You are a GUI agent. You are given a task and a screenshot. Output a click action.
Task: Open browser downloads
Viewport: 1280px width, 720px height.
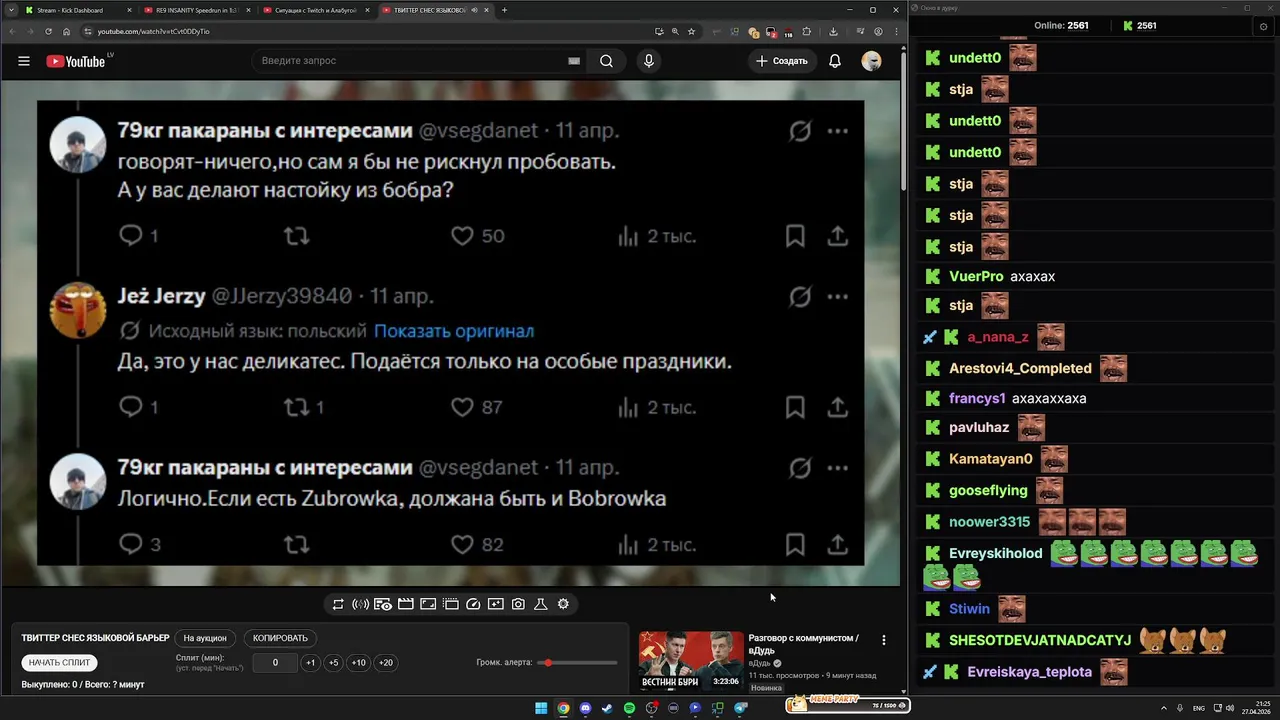coord(833,31)
